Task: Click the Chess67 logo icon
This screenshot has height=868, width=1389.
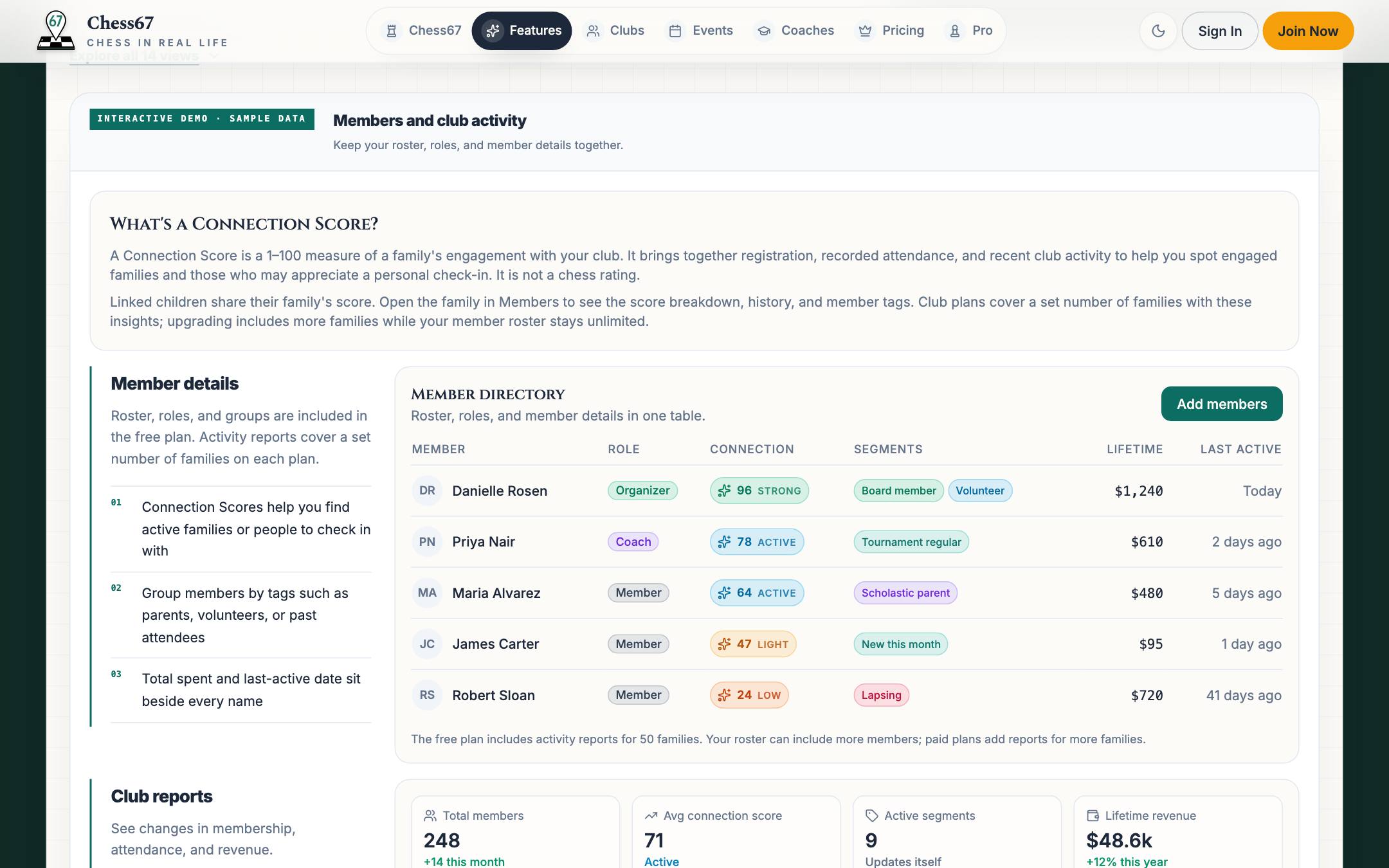Action: coord(56,31)
